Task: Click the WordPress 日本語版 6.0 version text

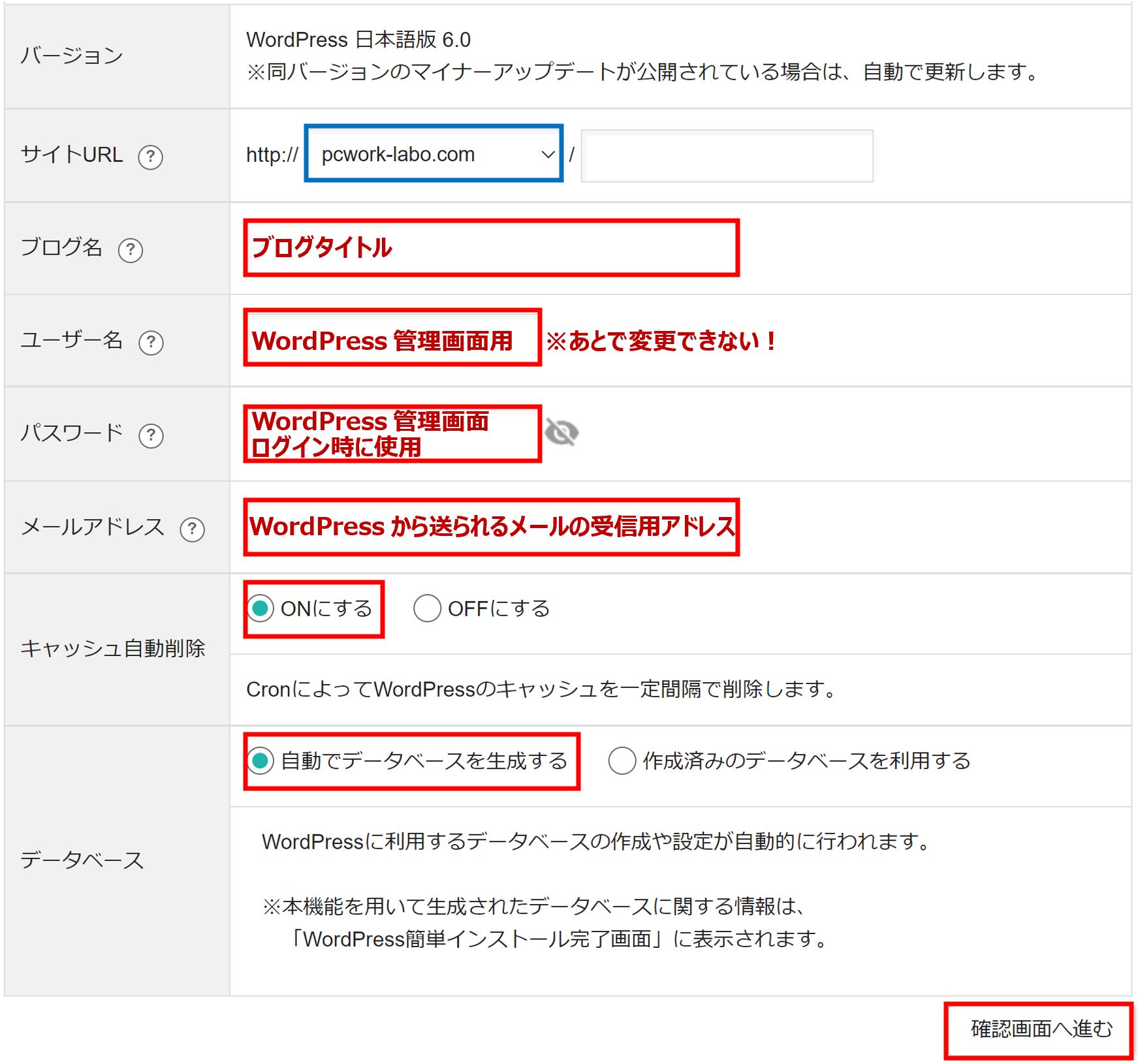Action: tap(358, 39)
